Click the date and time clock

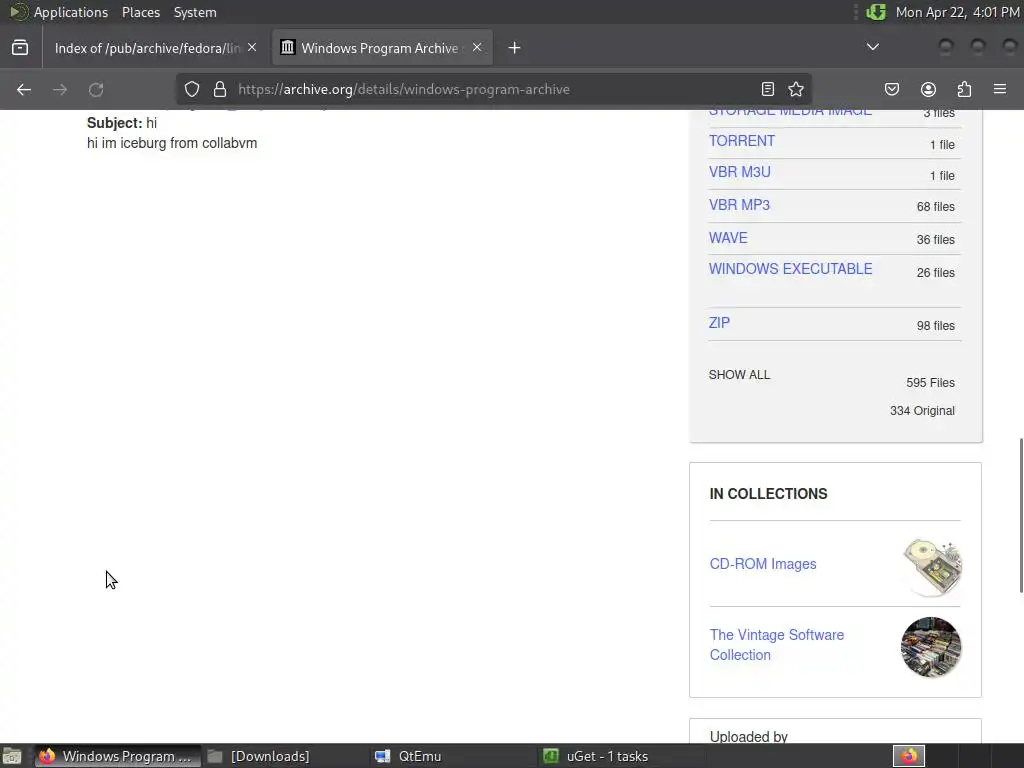pyautogui.click(x=957, y=12)
